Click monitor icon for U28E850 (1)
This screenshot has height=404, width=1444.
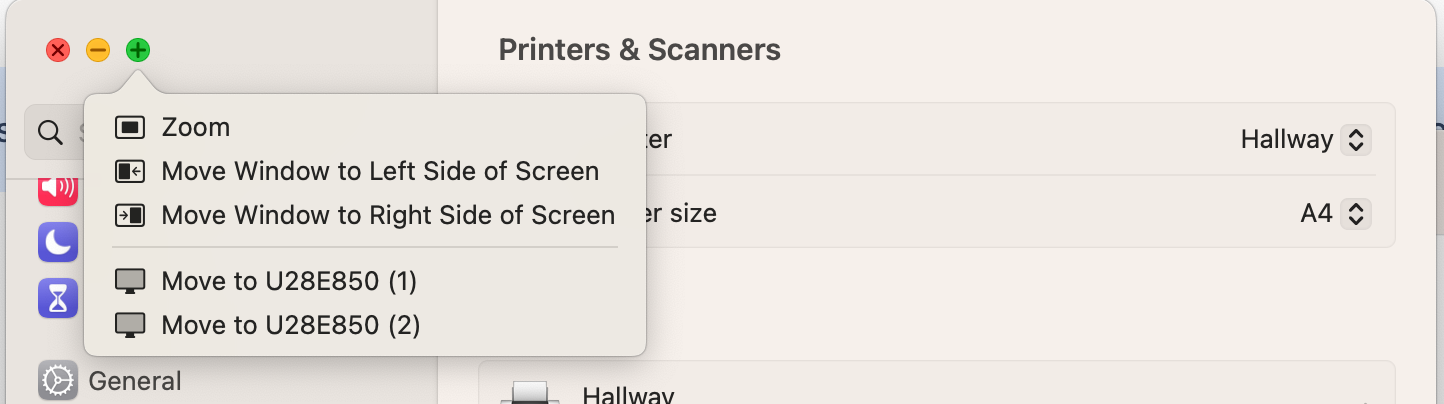pos(130,281)
